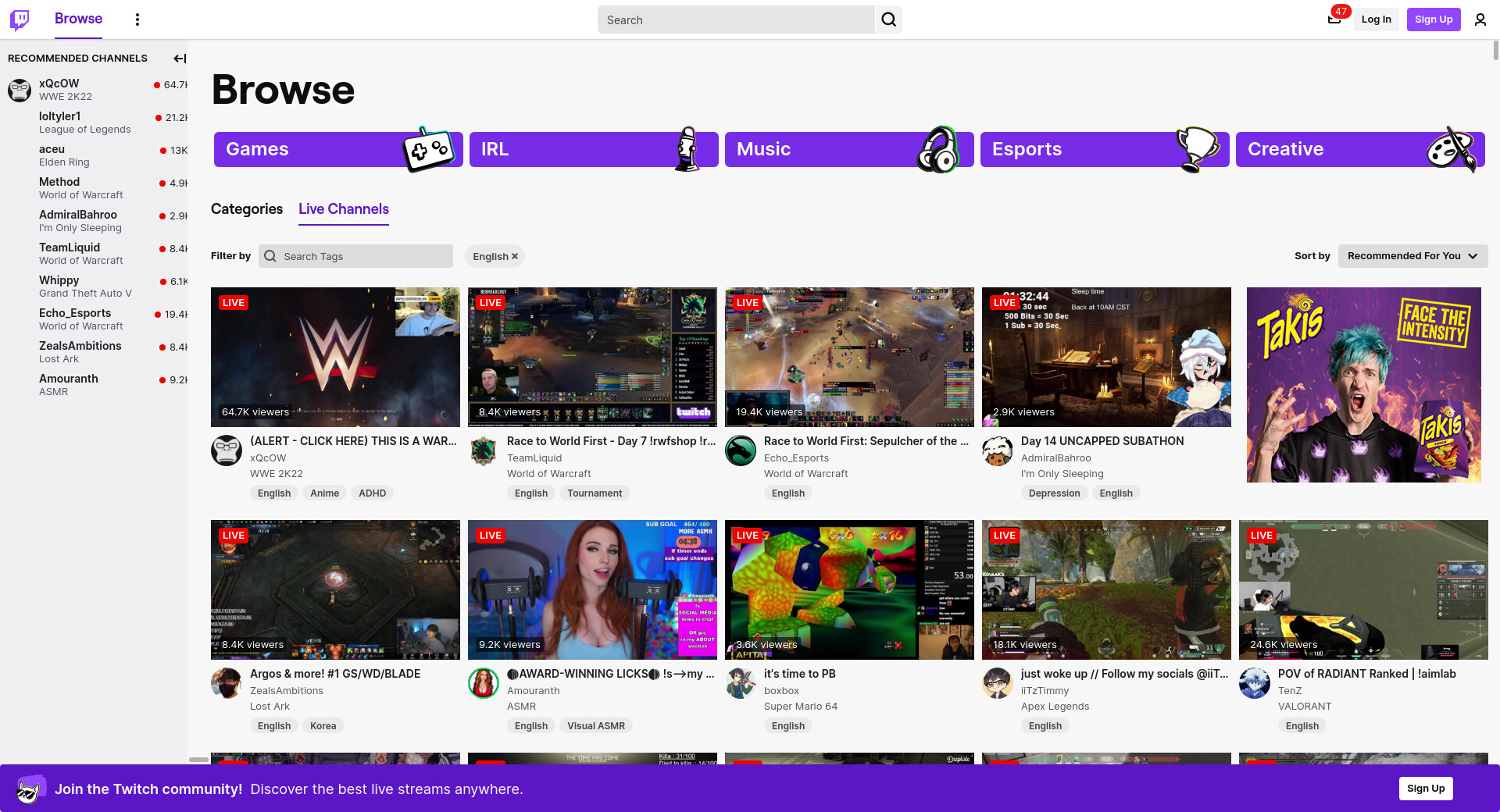The image size is (1500, 812).
Task: Click xQcOW's avatar in the sidebar
Action: coord(20,90)
